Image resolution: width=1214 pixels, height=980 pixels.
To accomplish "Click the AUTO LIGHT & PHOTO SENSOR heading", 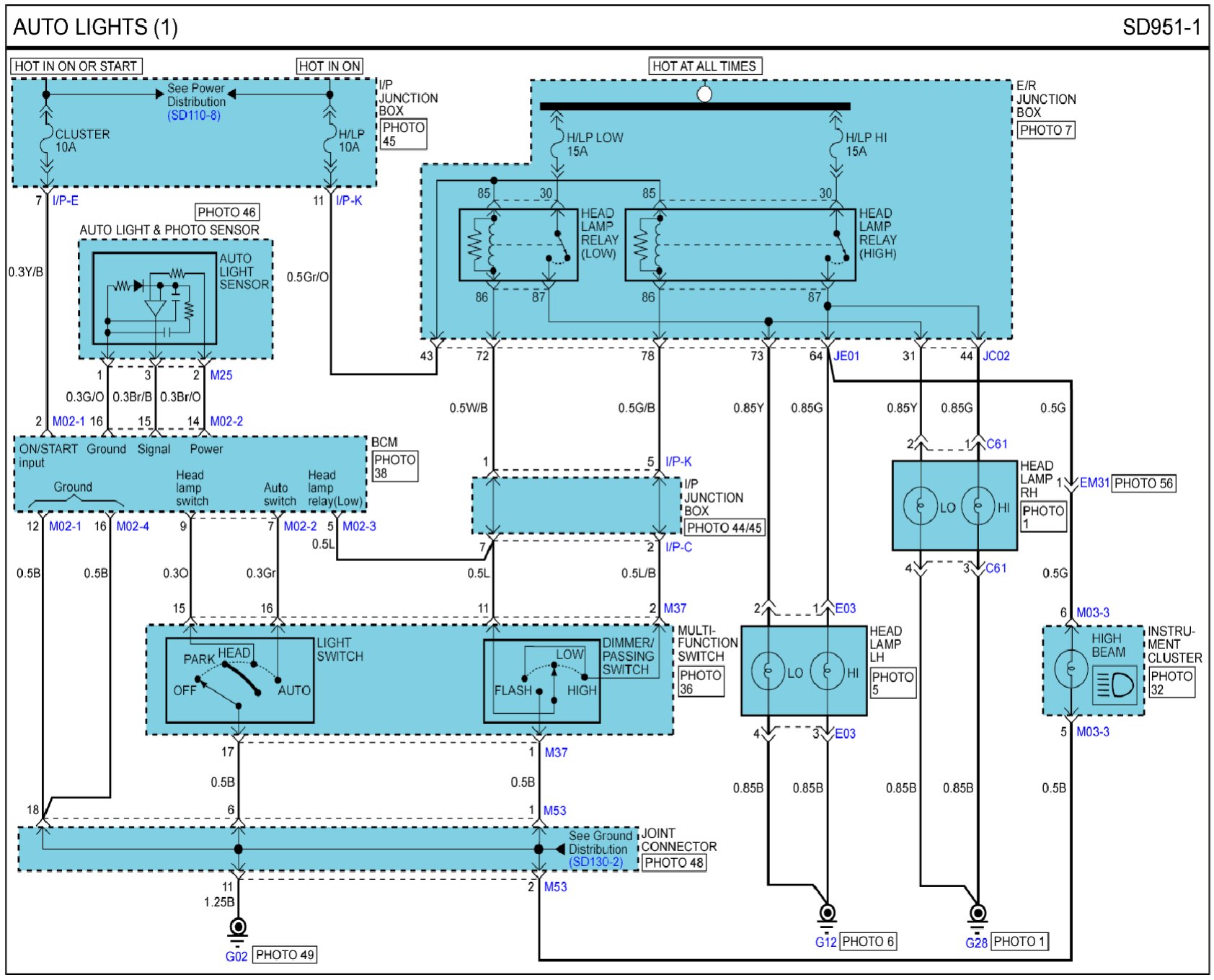I will [x=169, y=230].
